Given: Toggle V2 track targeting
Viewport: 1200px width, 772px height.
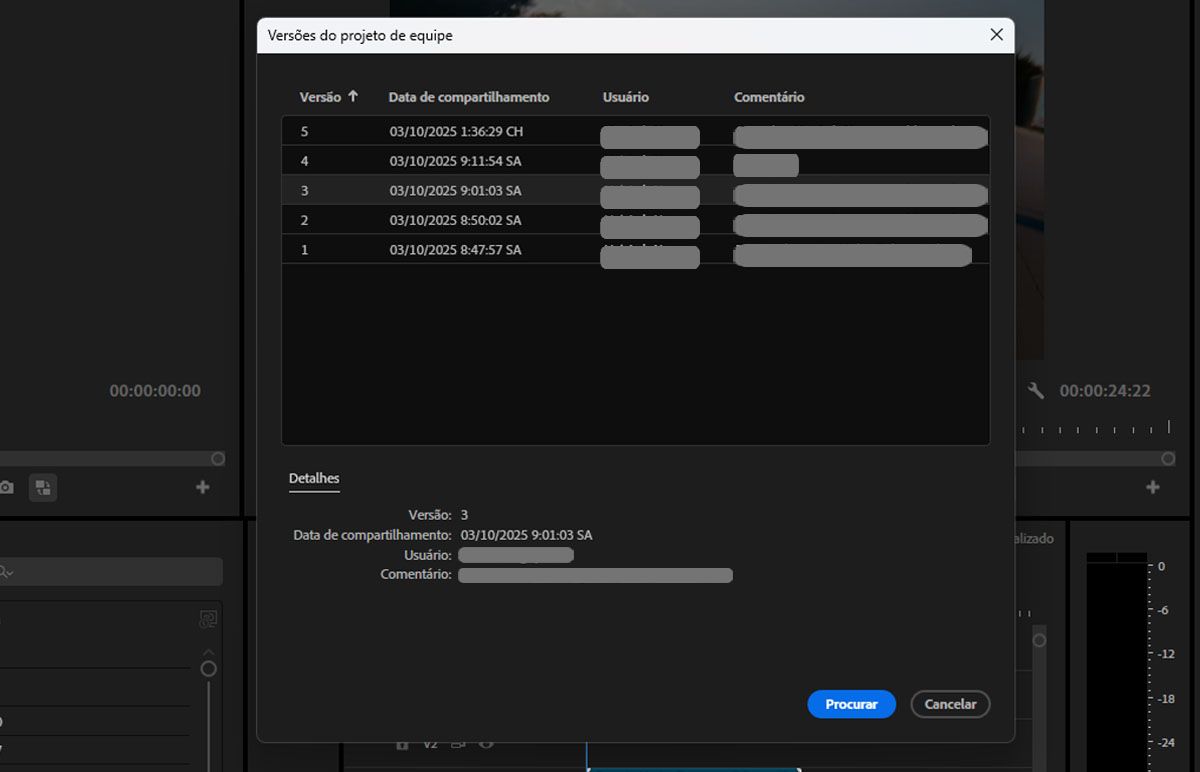Looking at the screenshot, I should [x=430, y=744].
